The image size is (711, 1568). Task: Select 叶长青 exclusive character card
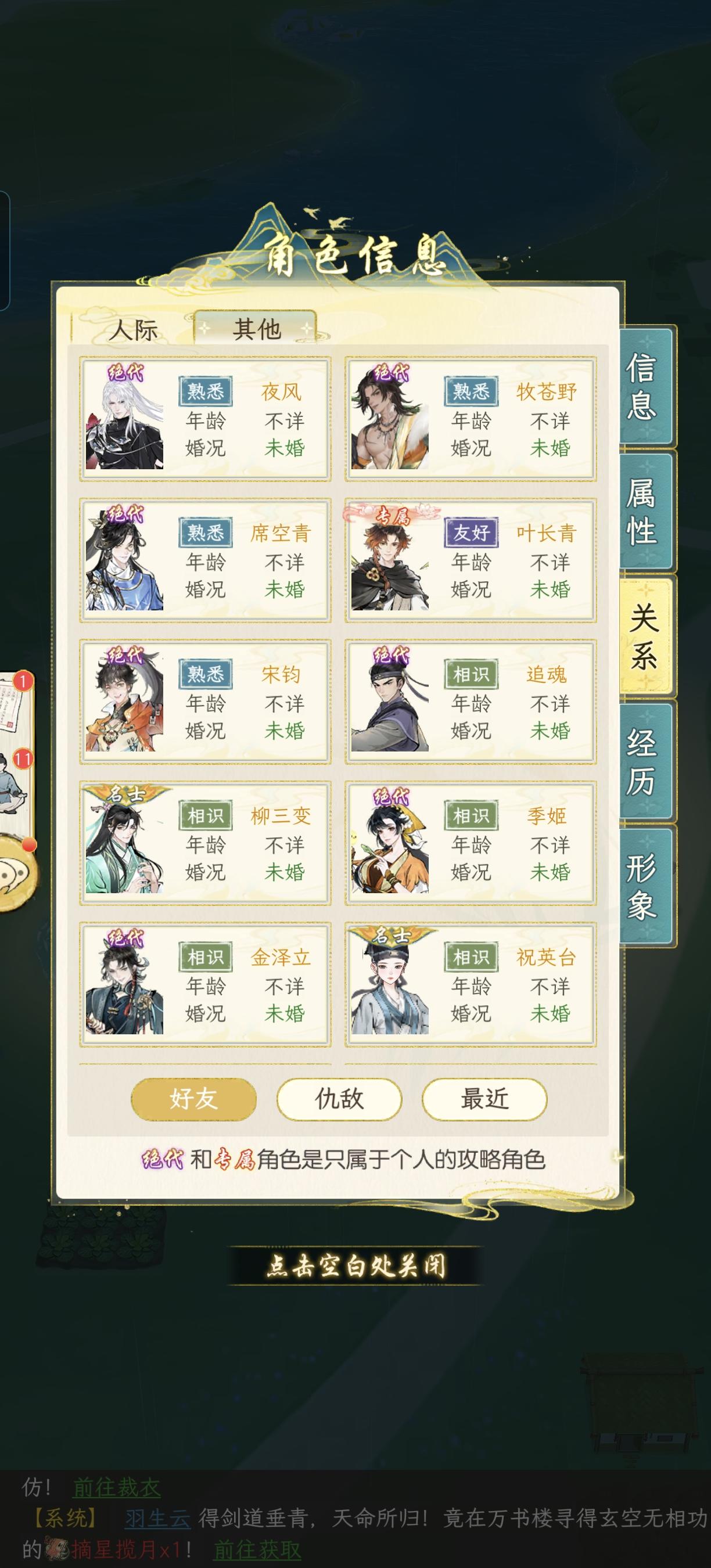[471, 560]
